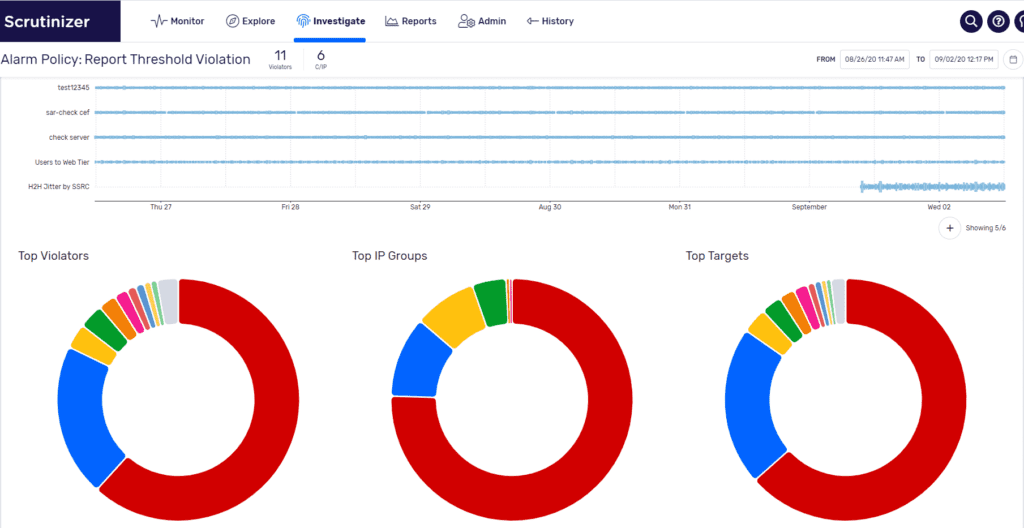
Task: Click the Top IP Groups heading
Action: pos(390,256)
